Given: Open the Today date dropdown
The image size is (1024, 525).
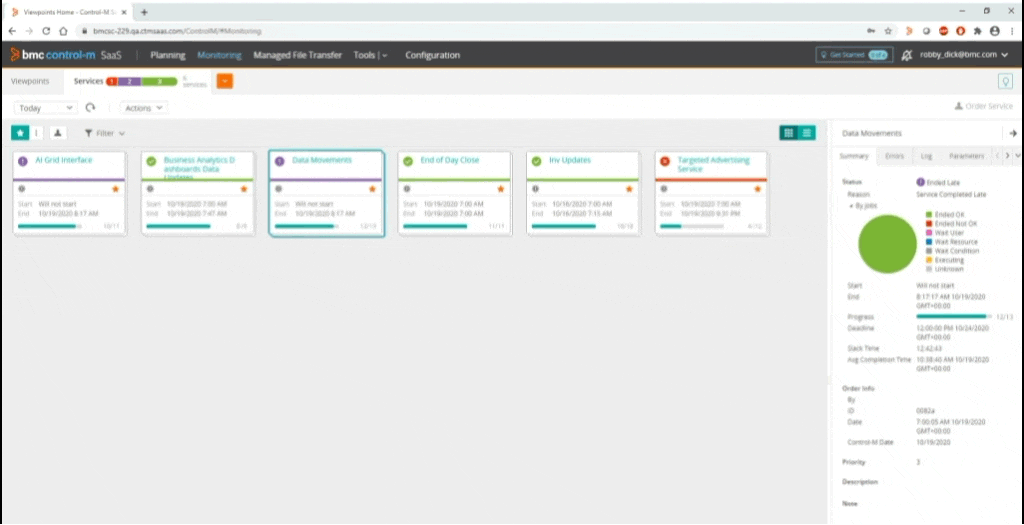Looking at the screenshot, I should pyautogui.click(x=45, y=107).
